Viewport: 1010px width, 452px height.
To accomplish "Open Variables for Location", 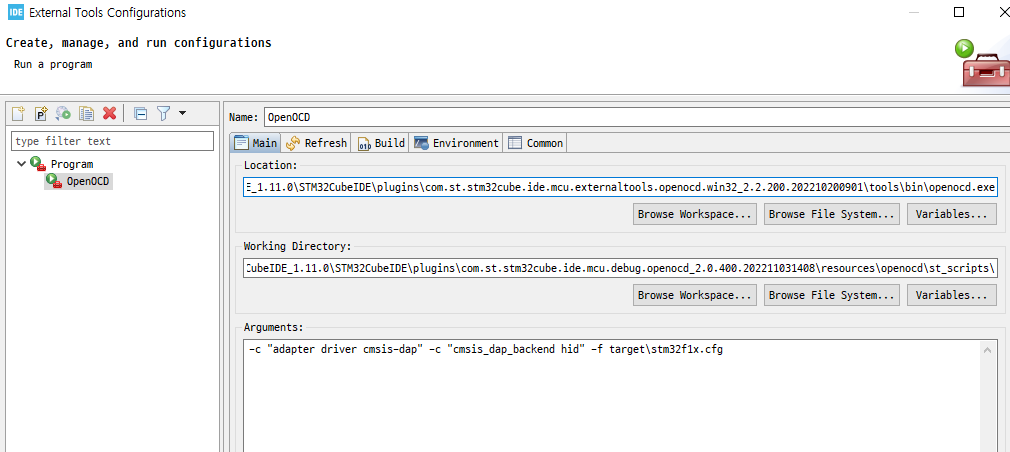I will (x=953, y=214).
